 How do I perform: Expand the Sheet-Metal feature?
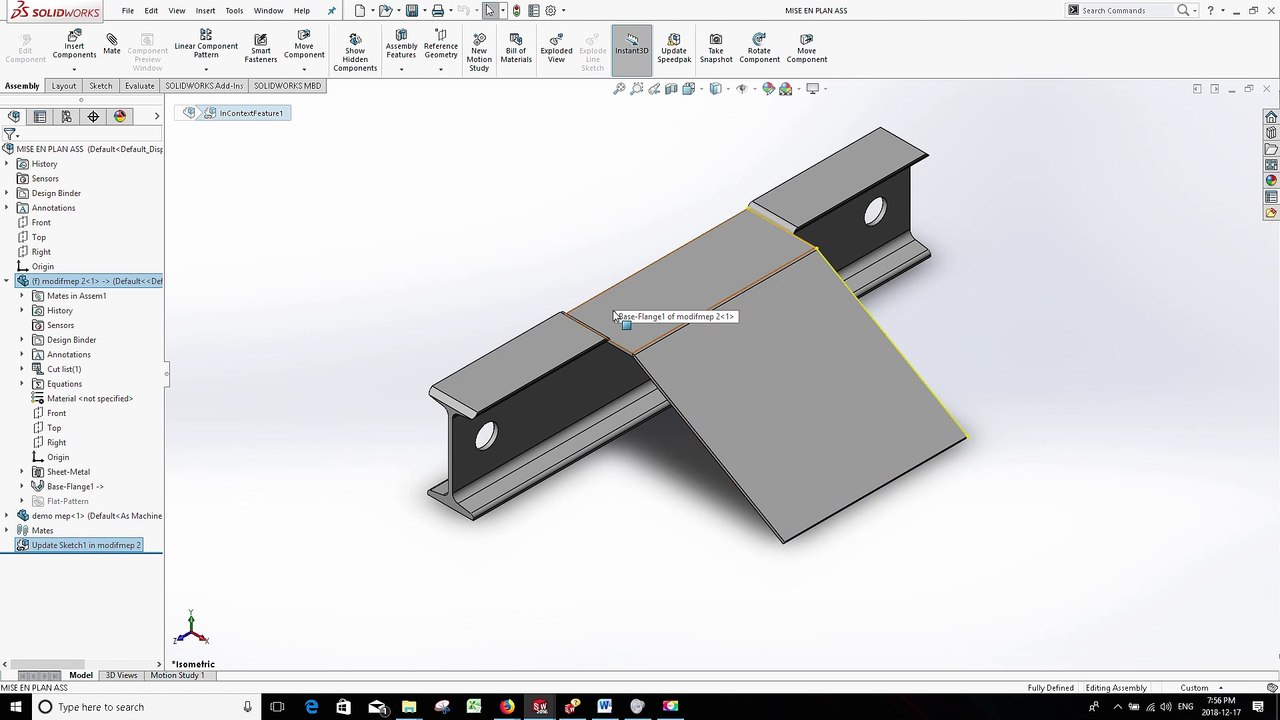point(22,472)
